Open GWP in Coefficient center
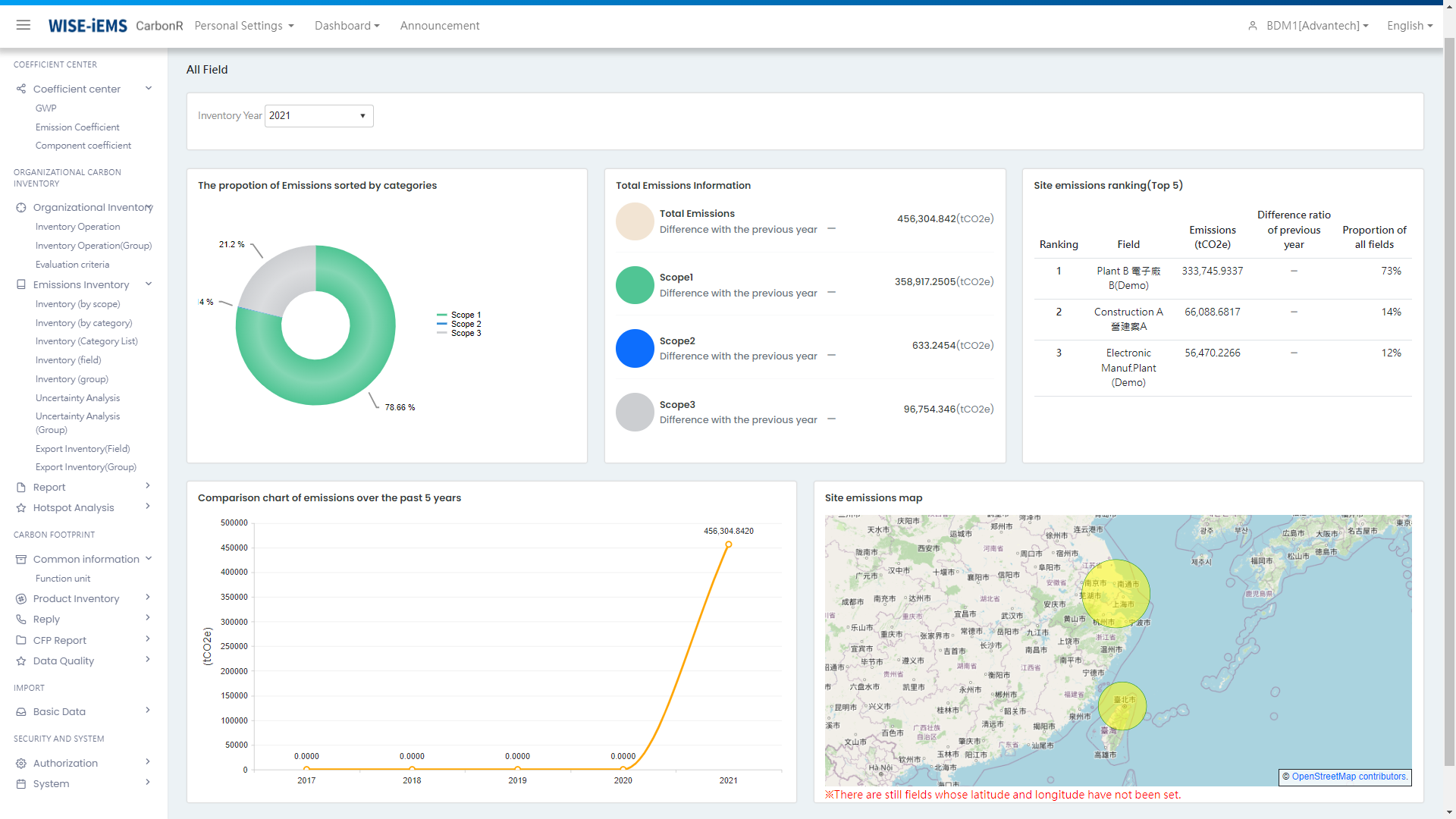Image resolution: width=1456 pixels, height=819 pixels. [x=45, y=108]
